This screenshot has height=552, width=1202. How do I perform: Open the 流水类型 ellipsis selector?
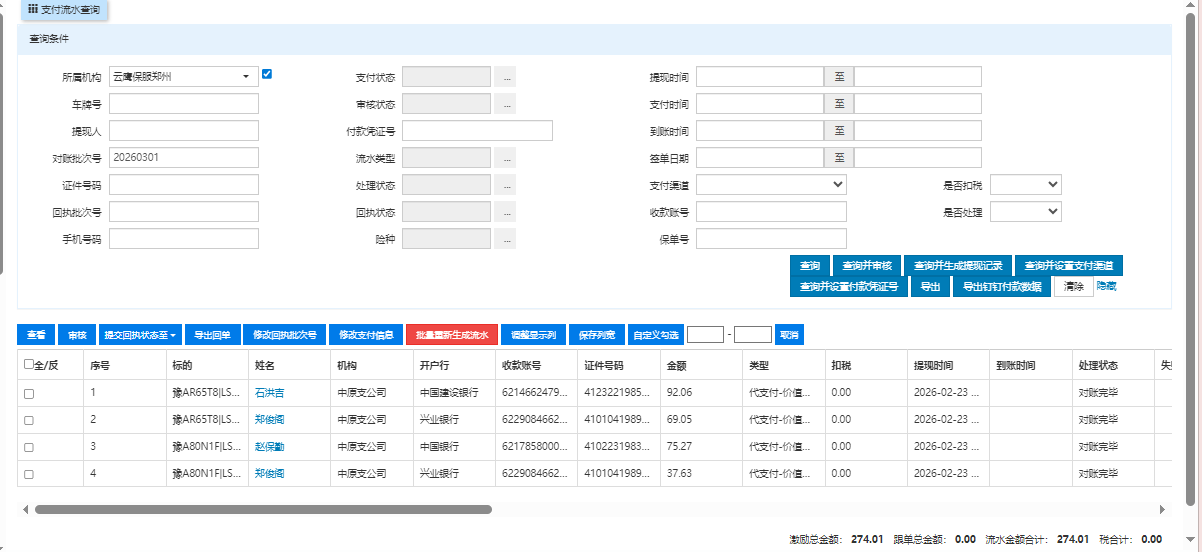click(507, 158)
